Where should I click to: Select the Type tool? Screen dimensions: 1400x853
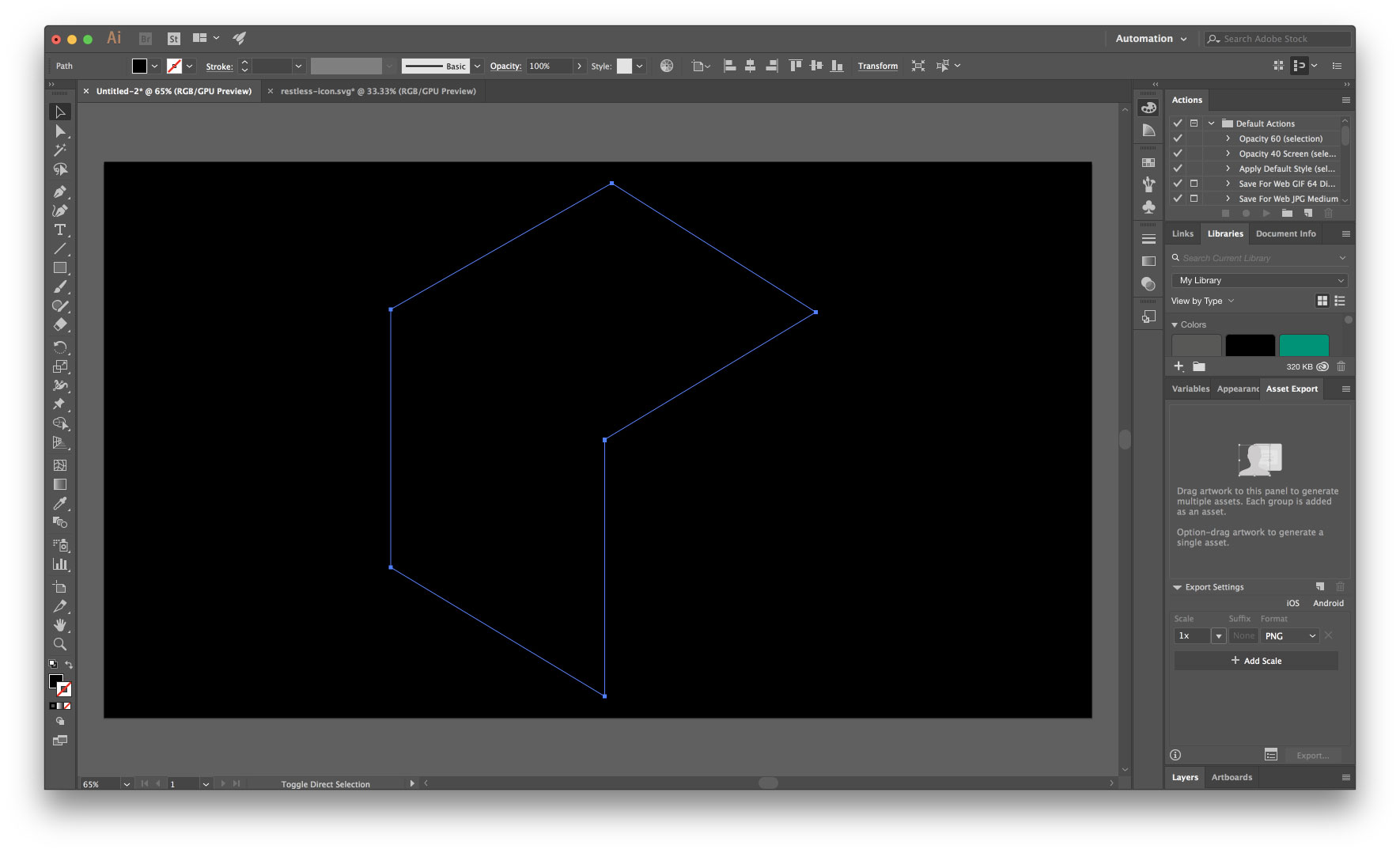click(60, 230)
